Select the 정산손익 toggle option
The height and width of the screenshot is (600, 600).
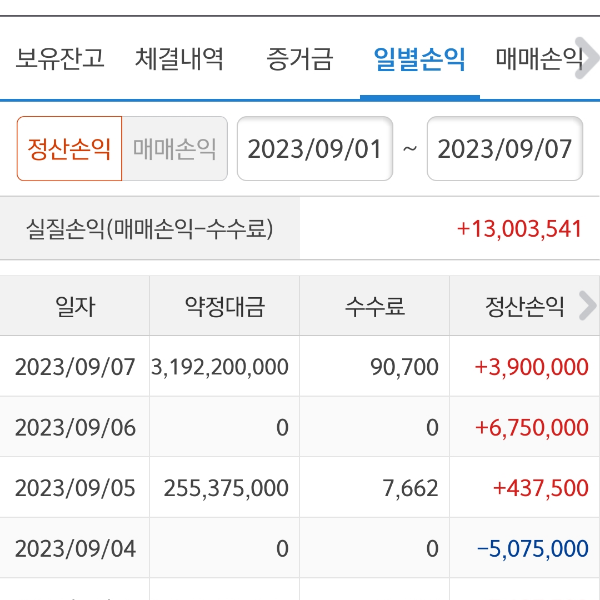pyautogui.click(x=69, y=149)
